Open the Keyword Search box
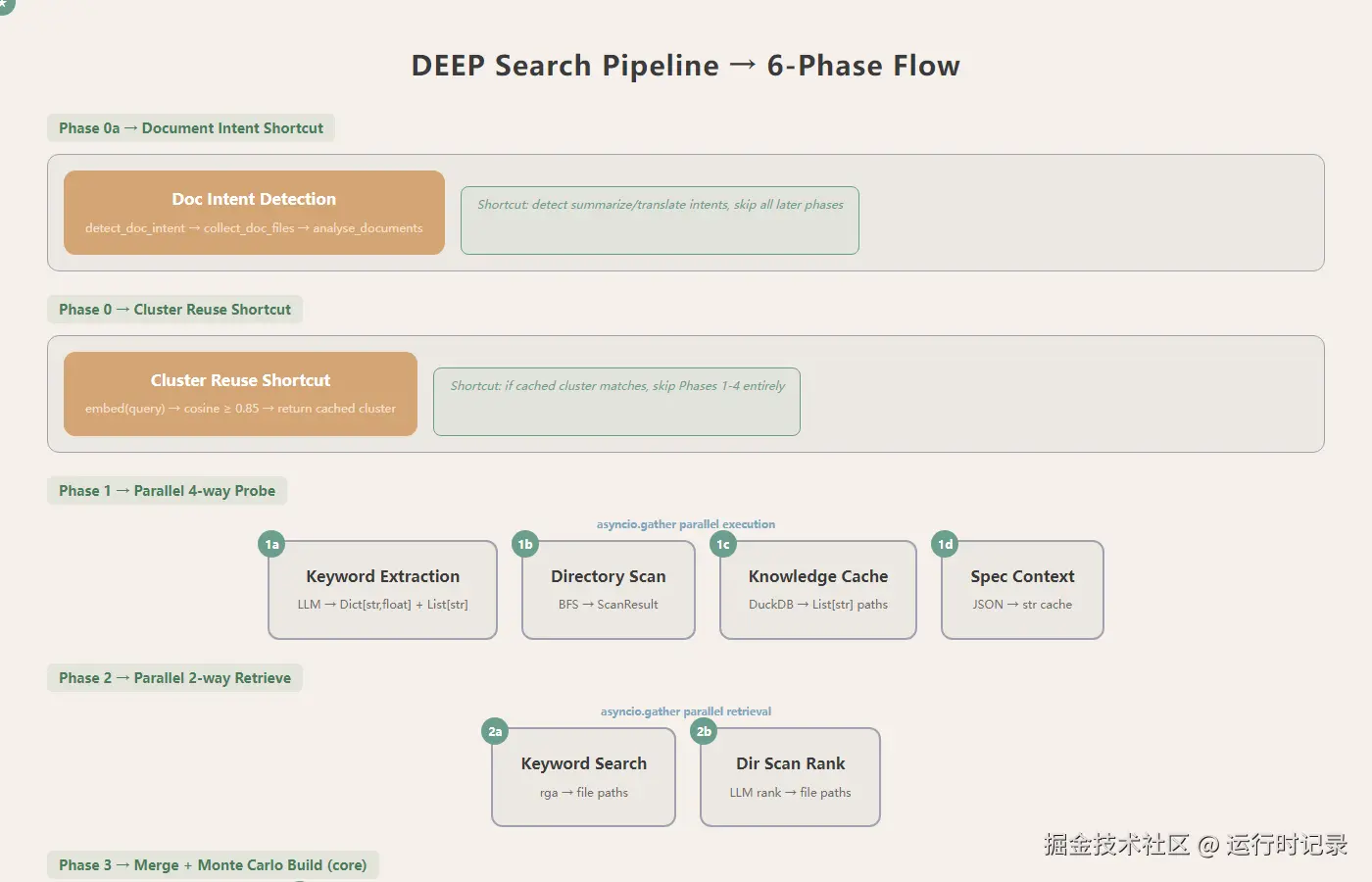1372x882 pixels. pos(583,777)
